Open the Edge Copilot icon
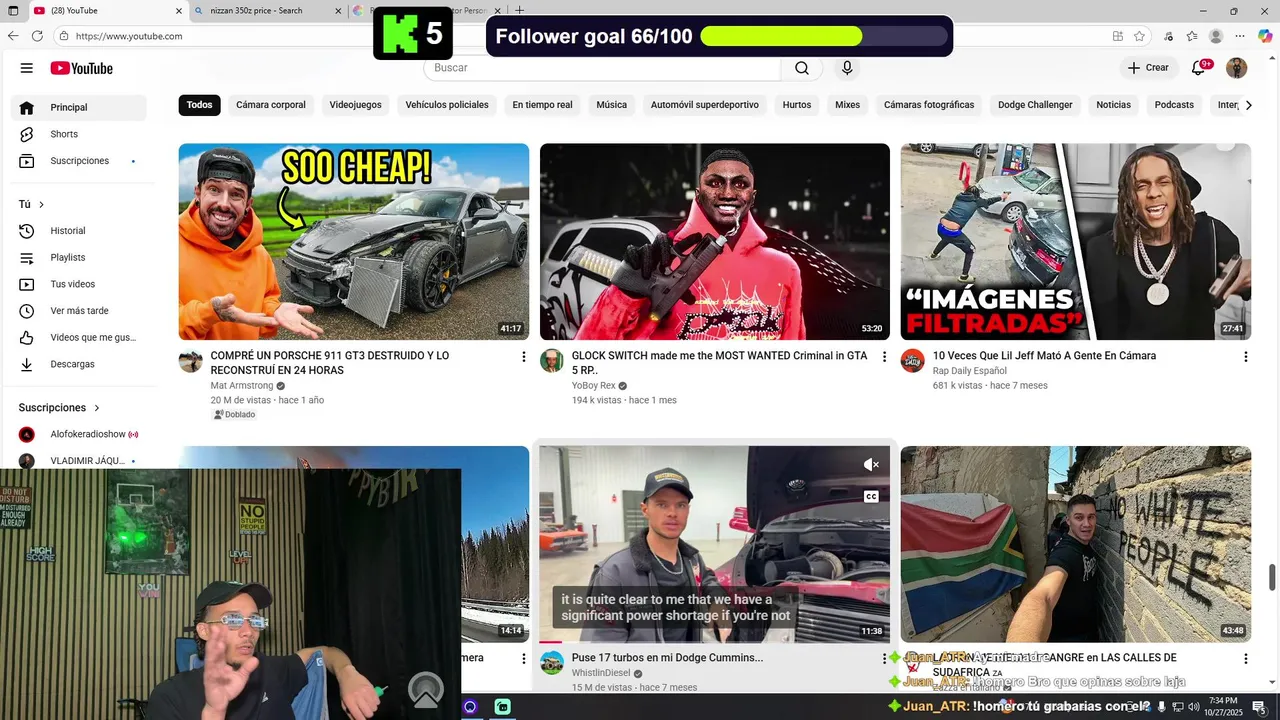This screenshot has width=1280, height=720. coord(1264,36)
